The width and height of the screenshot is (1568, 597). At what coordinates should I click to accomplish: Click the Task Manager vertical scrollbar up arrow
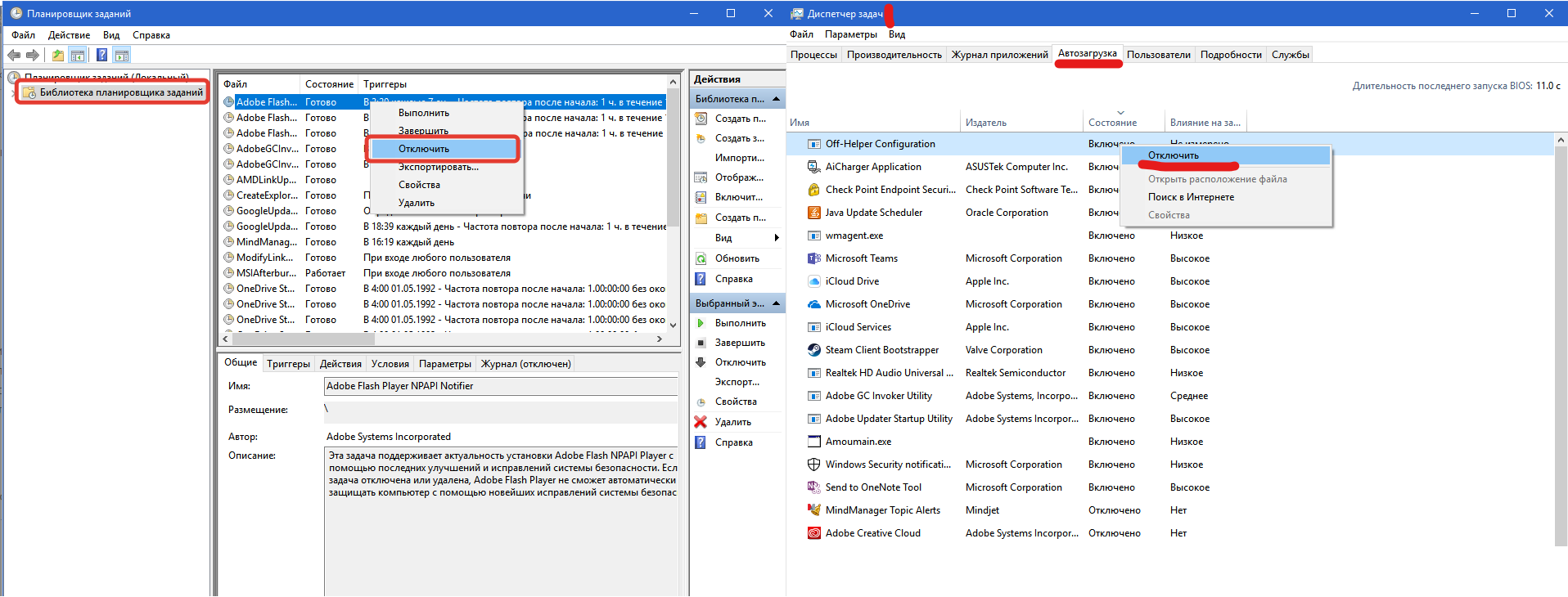pyautogui.click(x=1561, y=140)
